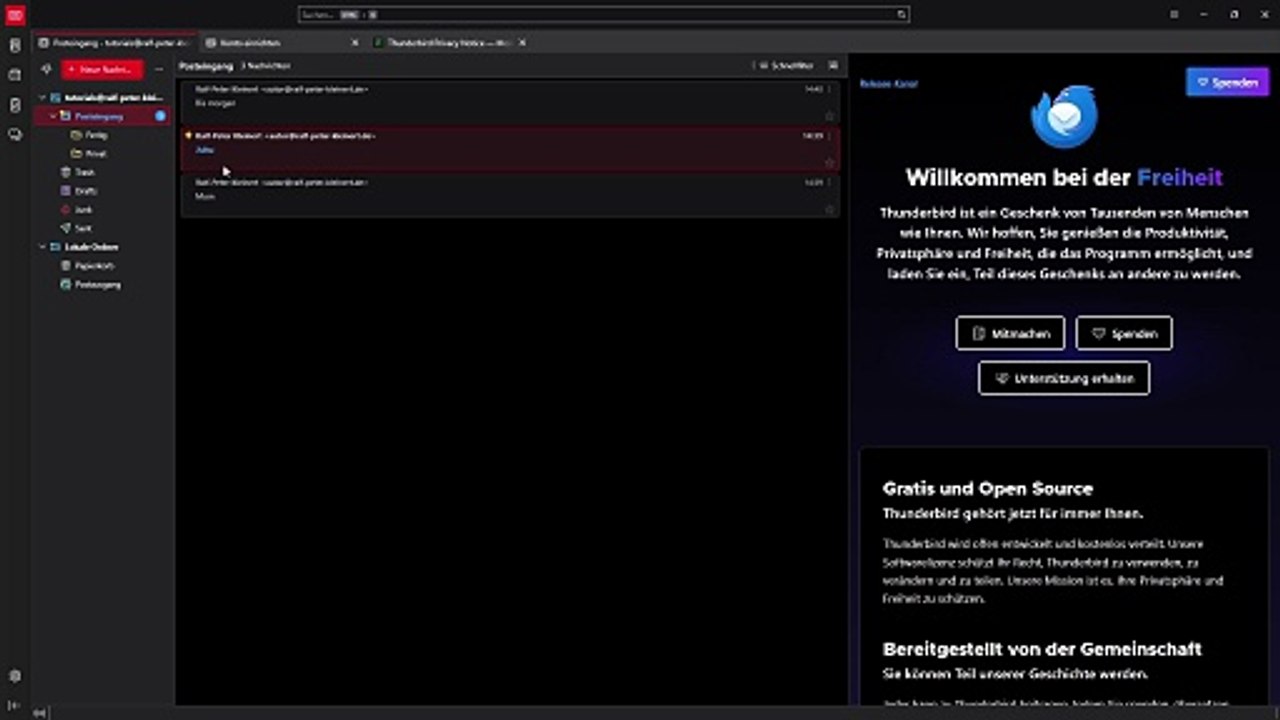Image resolution: width=1280 pixels, height=720 pixels.
Task: Select the Sent folder icon
Action: point(65,228)
